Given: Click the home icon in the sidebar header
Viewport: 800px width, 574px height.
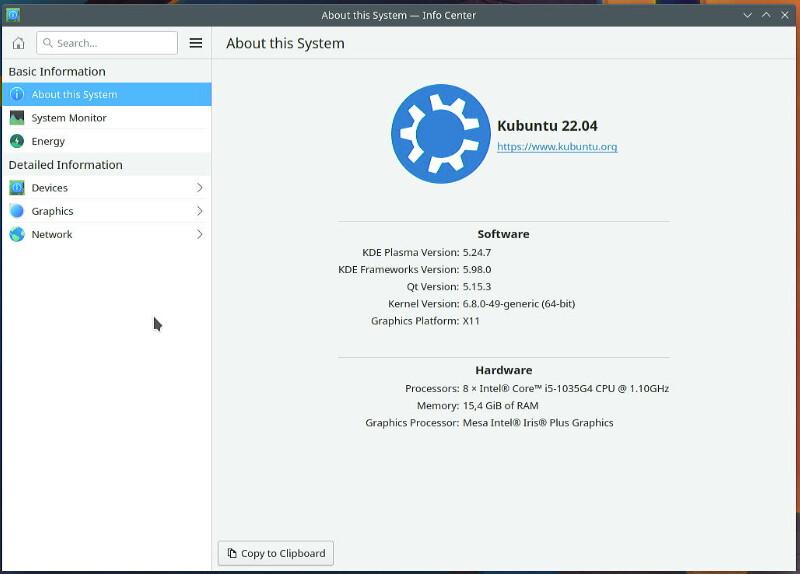Looking at the screenshot, I should click(18, 43).
